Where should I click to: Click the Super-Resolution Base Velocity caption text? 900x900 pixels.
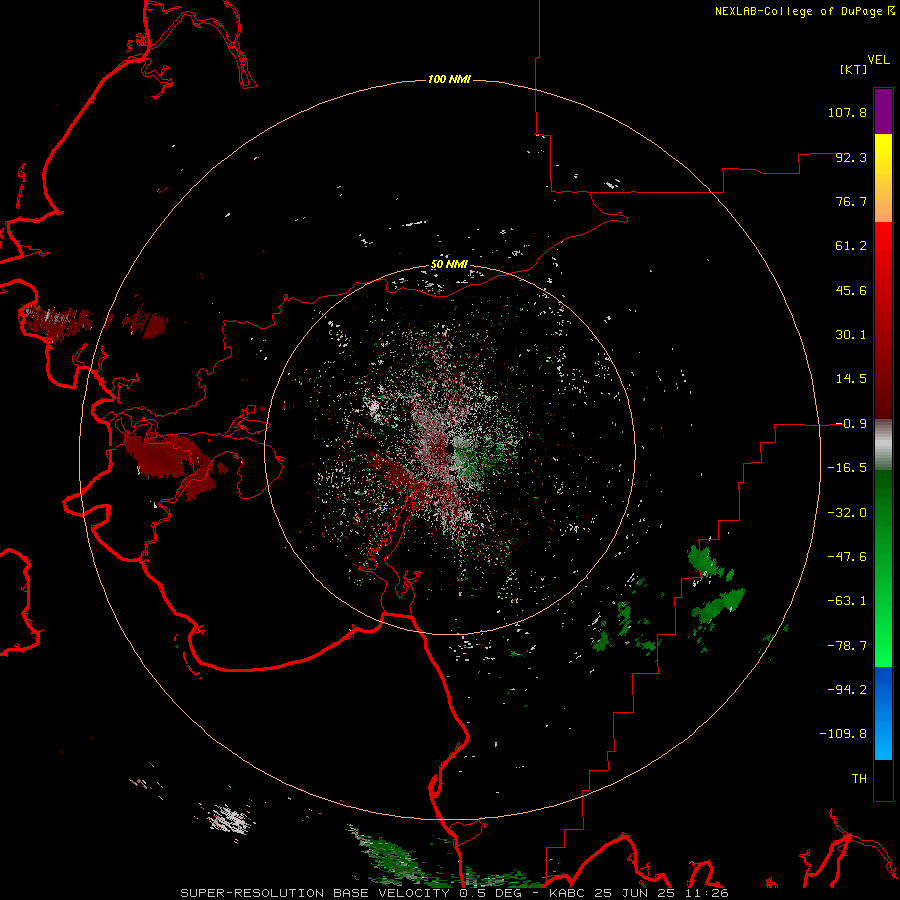point(315,893)
